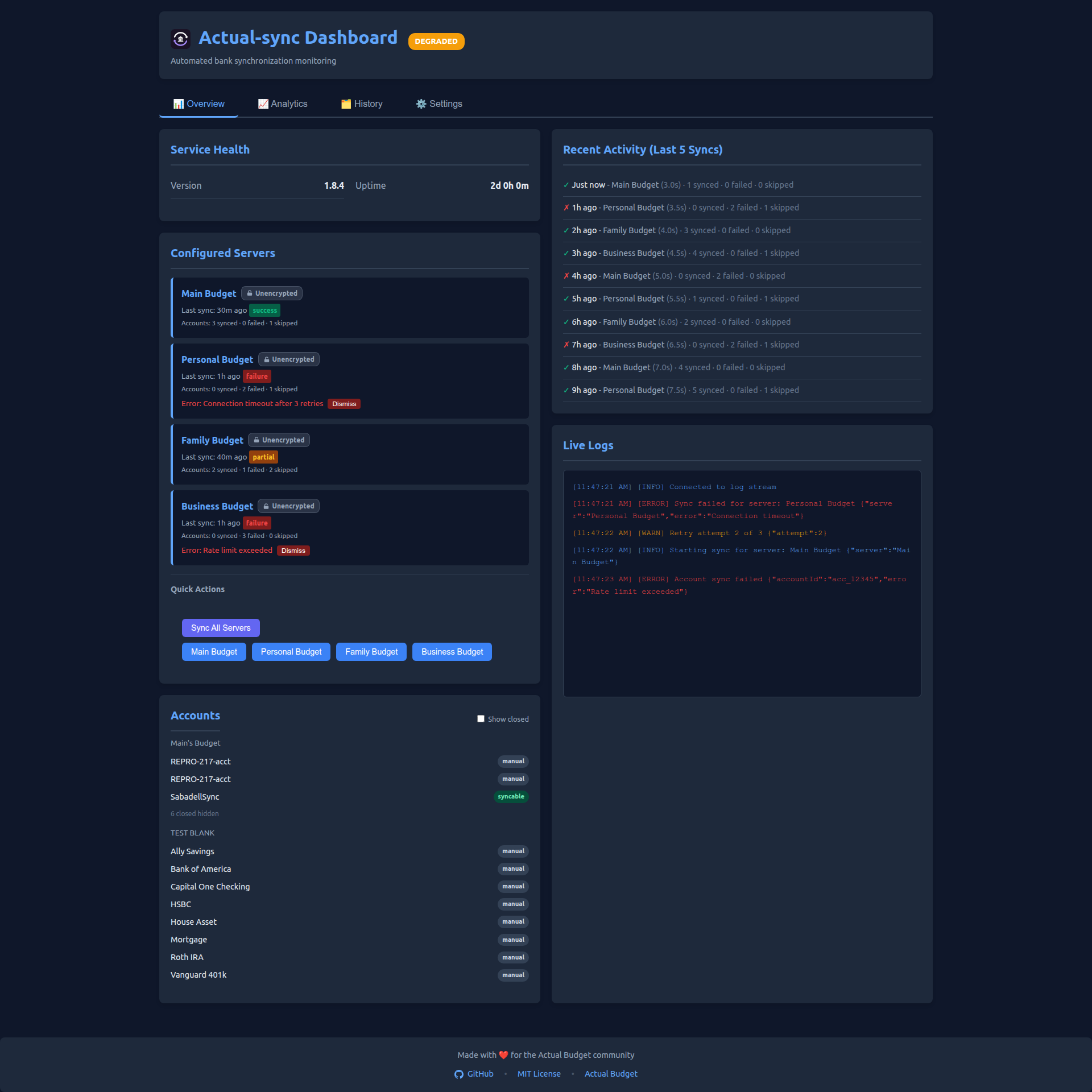Sync Family Budget via its quick action button
Viewport: 1092px width, 1092px height.
(x=371, y=652)
